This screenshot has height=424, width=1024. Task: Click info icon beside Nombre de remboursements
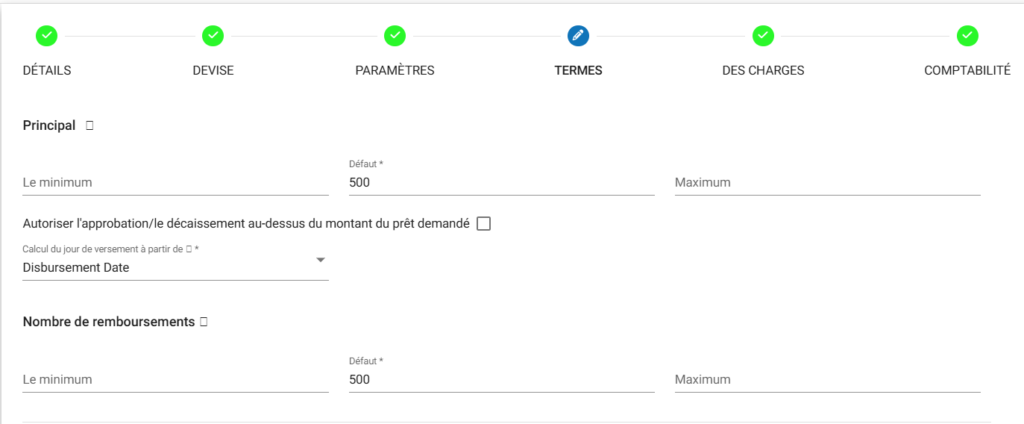coord(203,322)
